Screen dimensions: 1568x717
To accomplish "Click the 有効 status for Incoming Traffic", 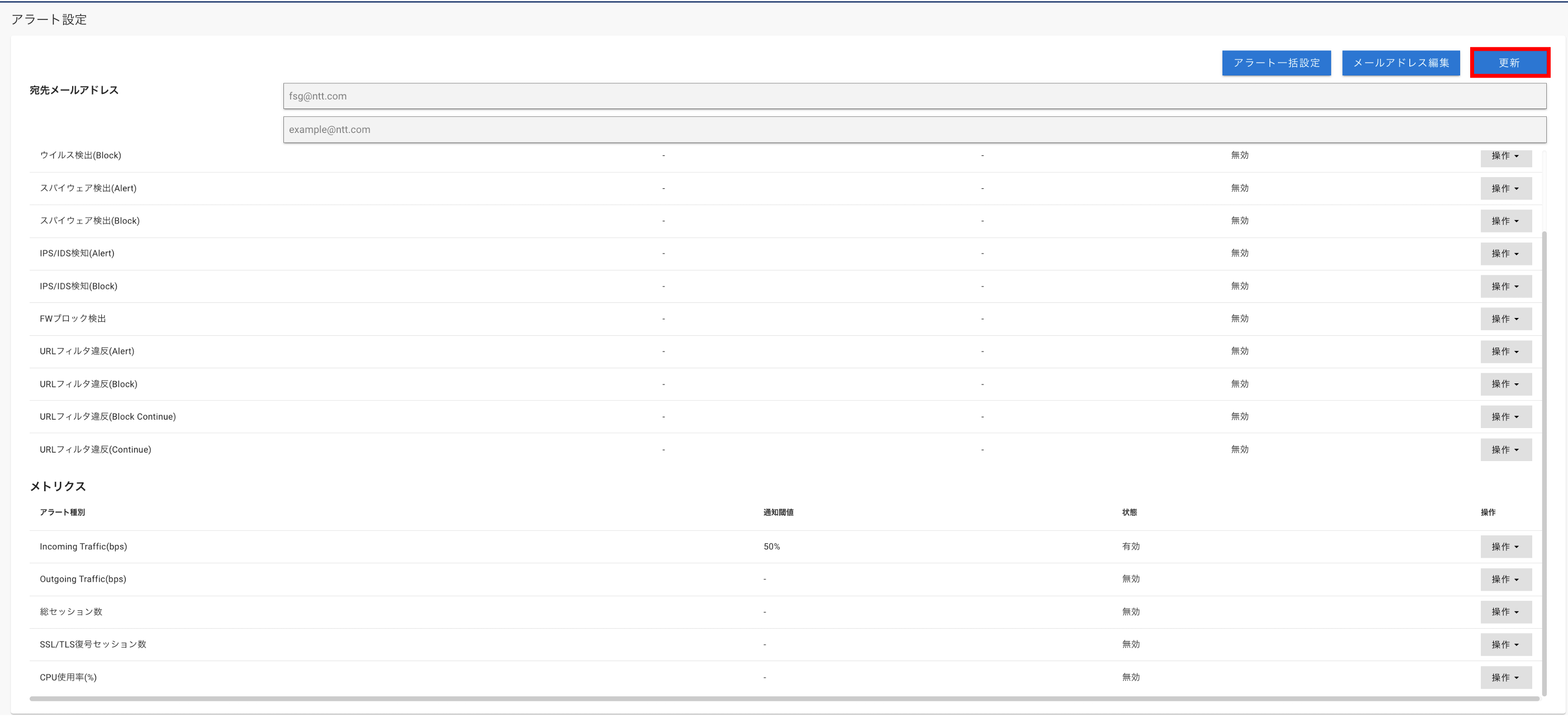I will point(1130,547).
